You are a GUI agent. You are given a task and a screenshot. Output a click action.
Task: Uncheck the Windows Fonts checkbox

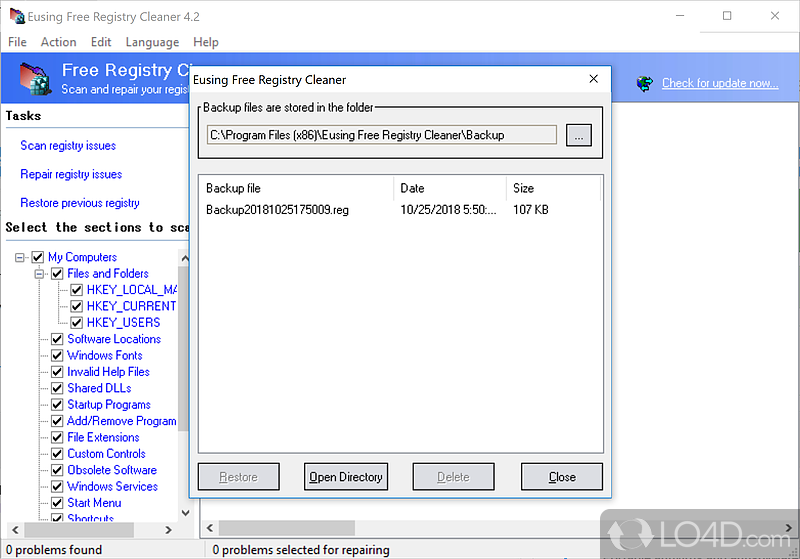point(57,355)
